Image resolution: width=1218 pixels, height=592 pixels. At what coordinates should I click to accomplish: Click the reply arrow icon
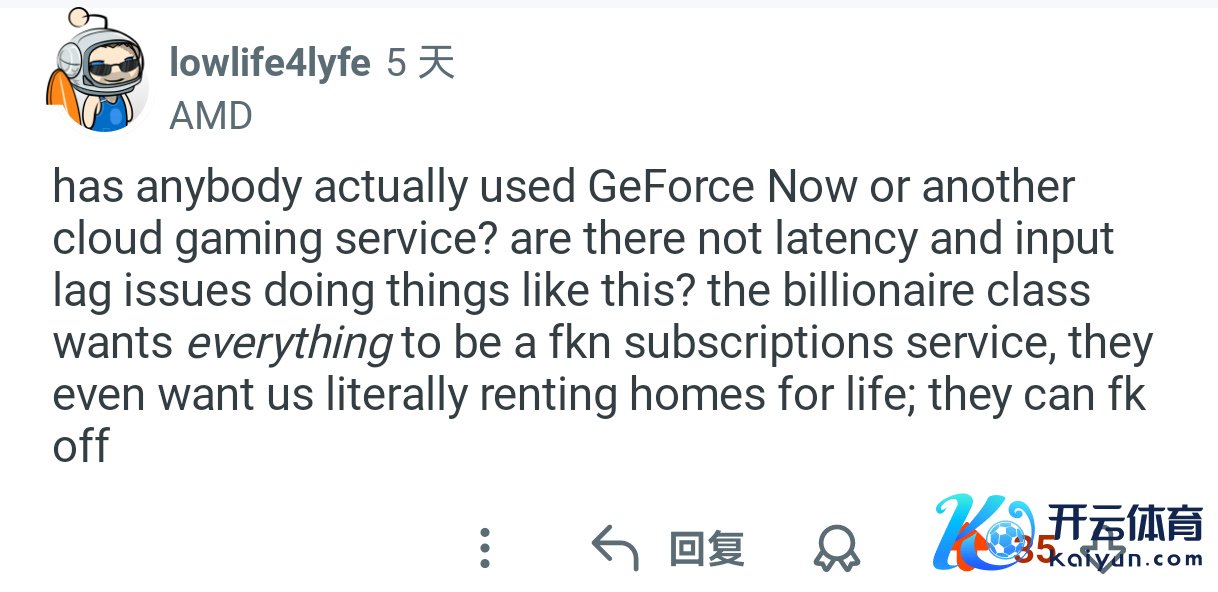615,548
